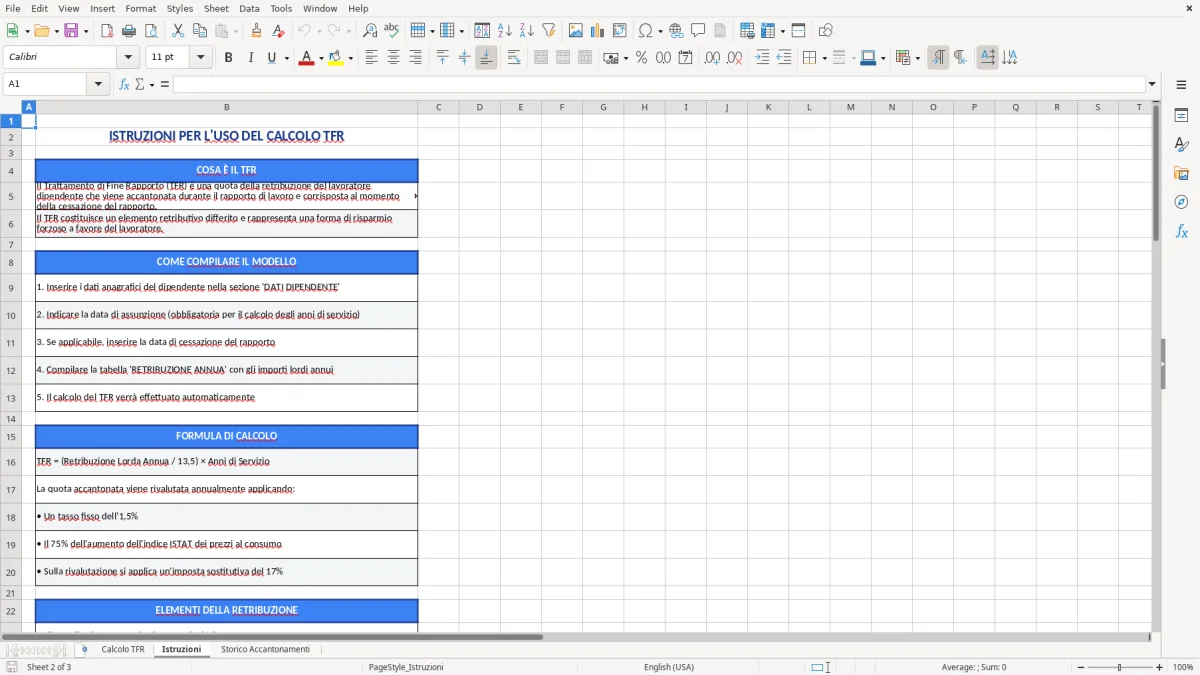Open the File menu
Screen dimensions: 1200x675
(x=13, y=8)
